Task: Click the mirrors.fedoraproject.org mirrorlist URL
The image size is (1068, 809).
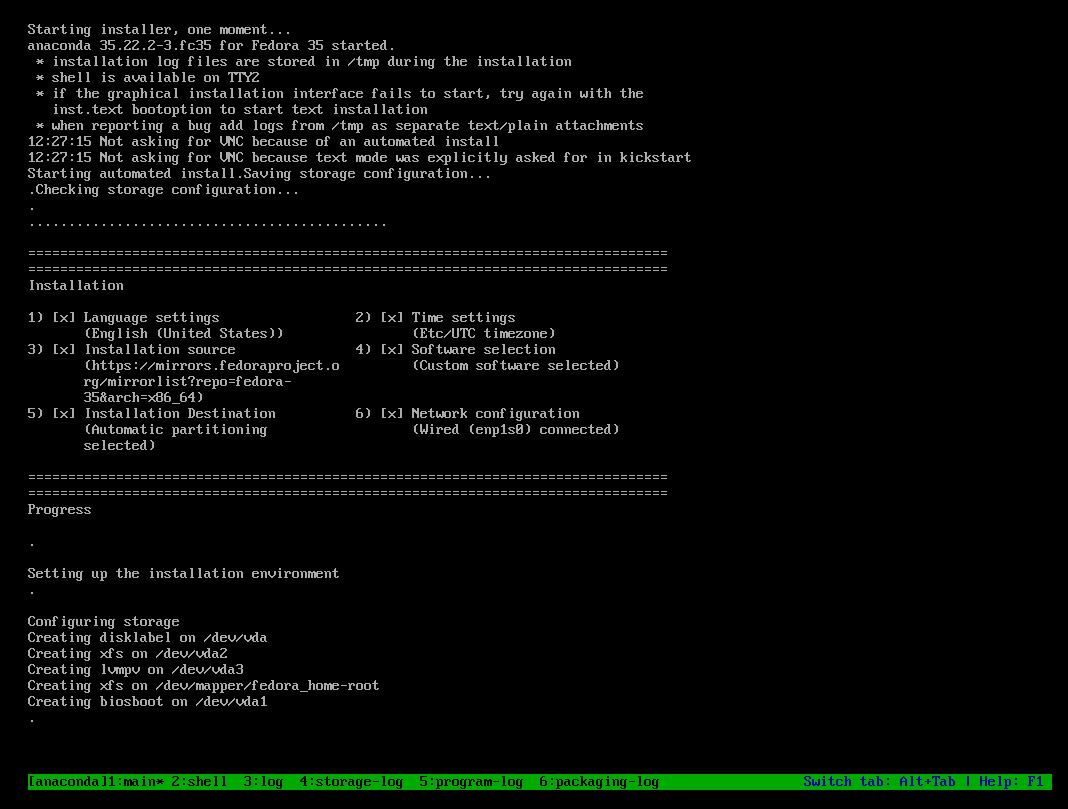Action: (212, 381)
